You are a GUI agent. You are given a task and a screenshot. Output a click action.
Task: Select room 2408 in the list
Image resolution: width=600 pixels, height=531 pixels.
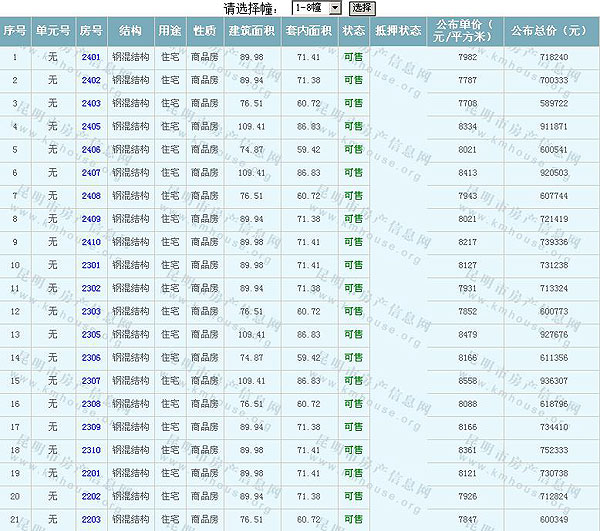tap(91, 196)
